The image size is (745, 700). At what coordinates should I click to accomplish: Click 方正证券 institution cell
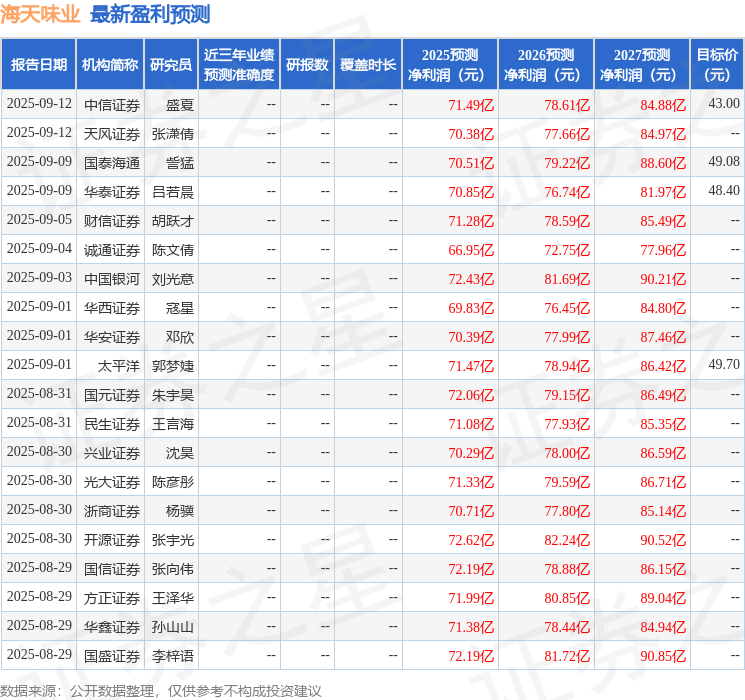(112, 598)
